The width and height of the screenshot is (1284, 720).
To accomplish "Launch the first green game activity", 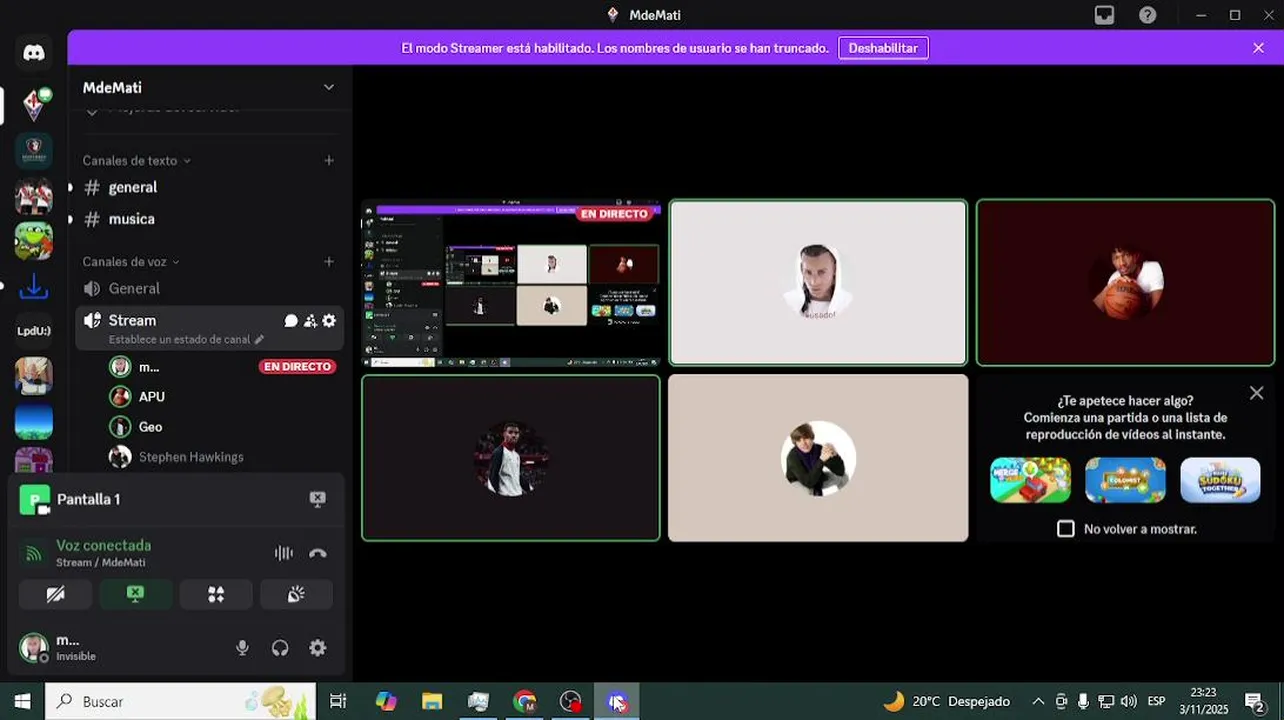I will pyautogui.click(x=1030, y=480).
